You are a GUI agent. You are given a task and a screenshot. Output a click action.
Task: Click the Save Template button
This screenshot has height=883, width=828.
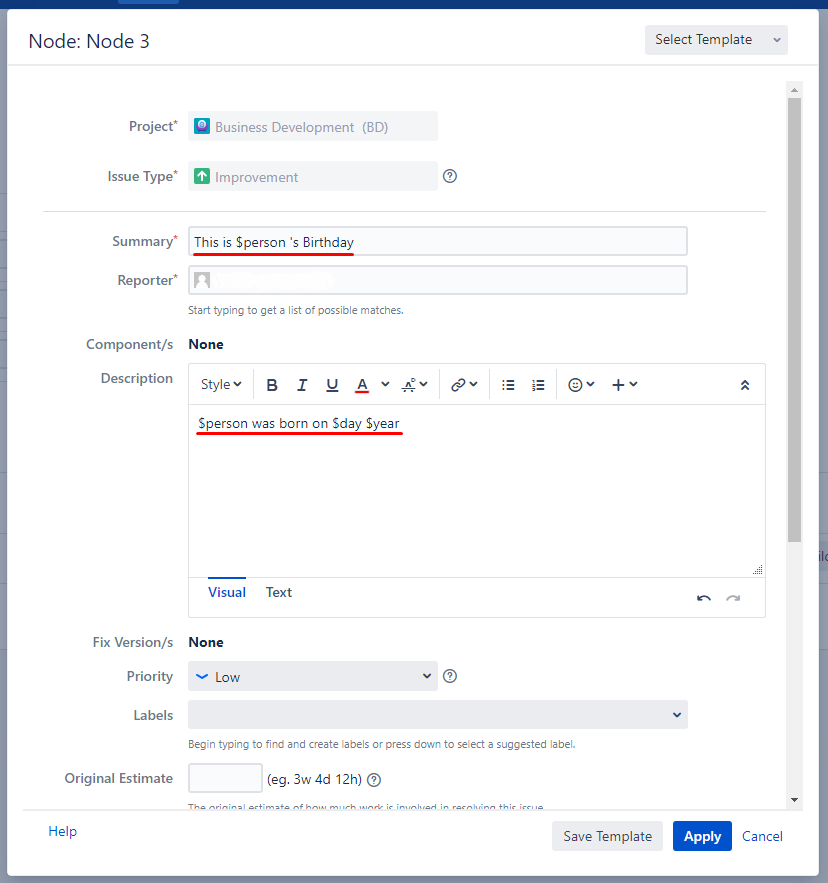607,836
